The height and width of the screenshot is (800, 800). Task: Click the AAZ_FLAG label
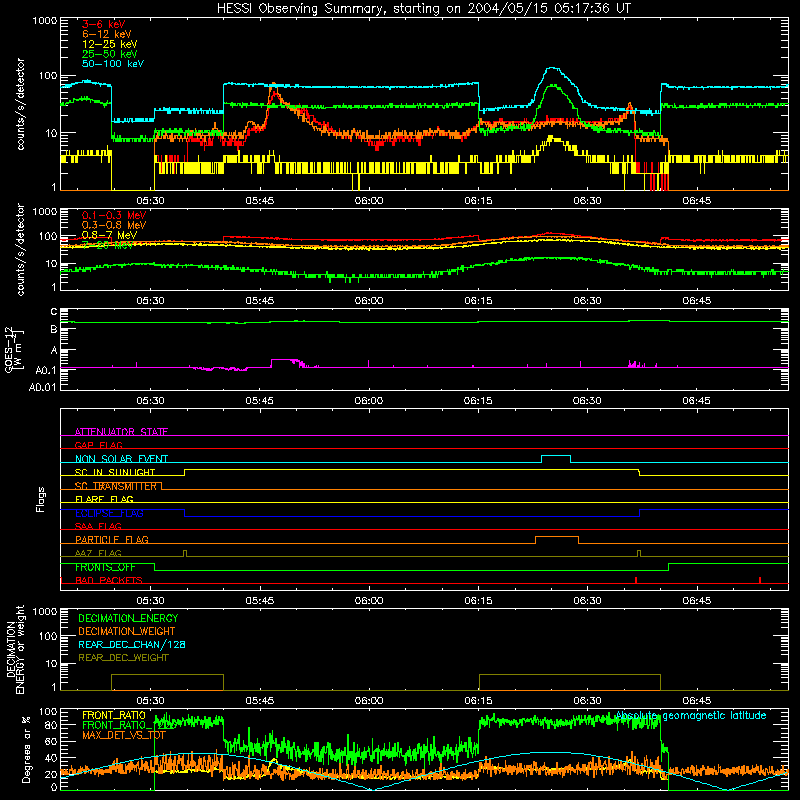(x=98, y=553)
